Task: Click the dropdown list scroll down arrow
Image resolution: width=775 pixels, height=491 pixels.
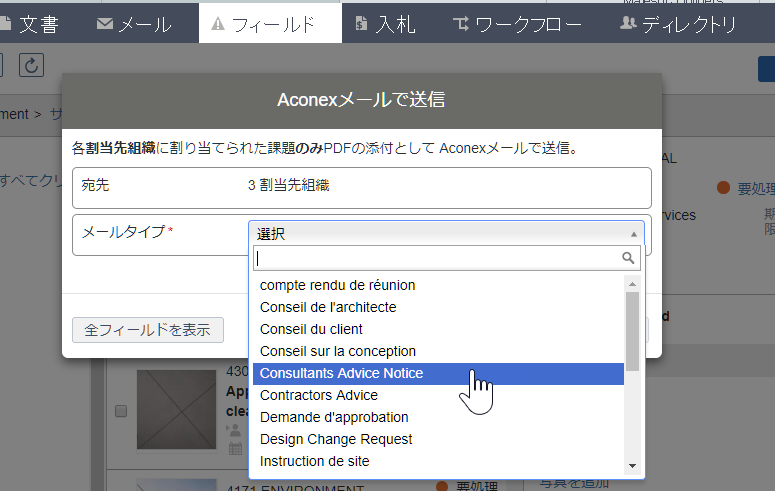Action: tap(632, 466)
